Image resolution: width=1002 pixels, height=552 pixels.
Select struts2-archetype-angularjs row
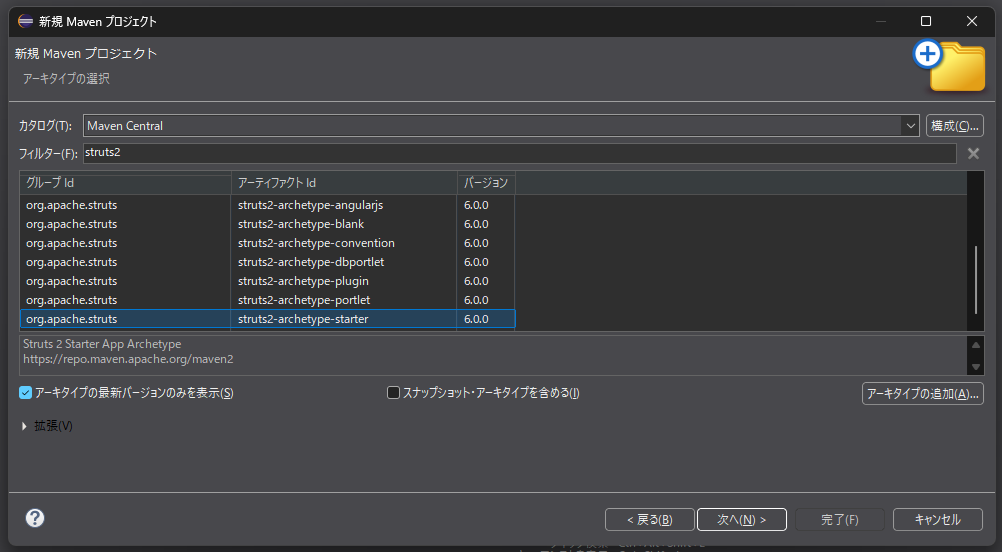click(268, 205)
